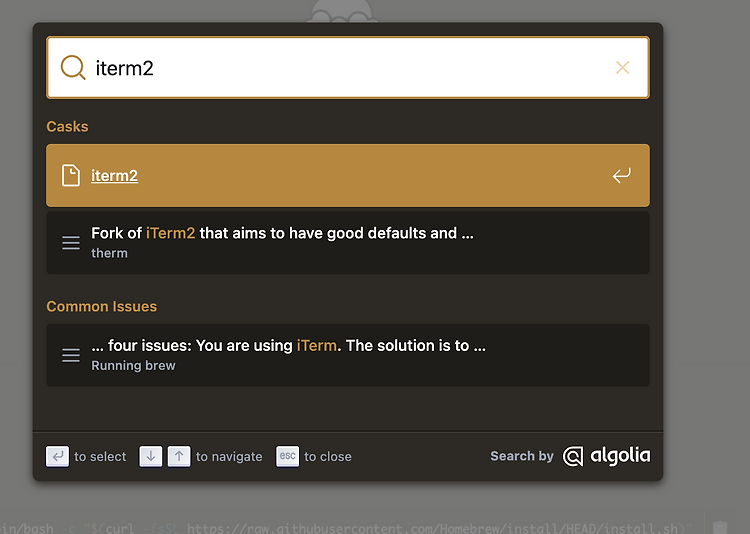Screen dimensions: 750x534
Task: Click the 'therm' subtitle text
Action: (x=110, y=253)
